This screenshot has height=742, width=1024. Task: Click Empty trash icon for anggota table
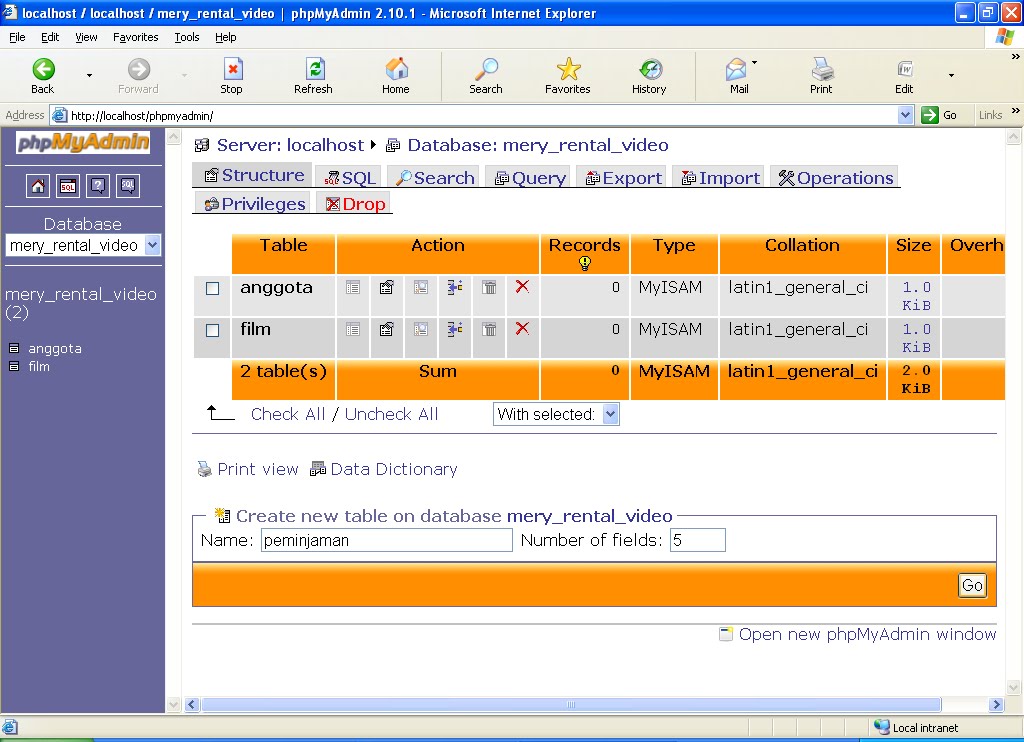[x=488, y=287]
